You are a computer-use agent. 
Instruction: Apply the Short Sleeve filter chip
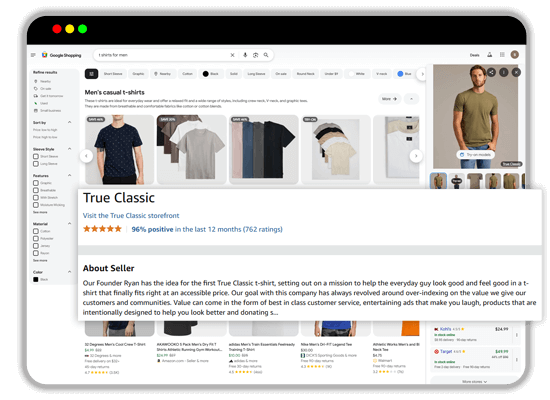coord(113,74)
